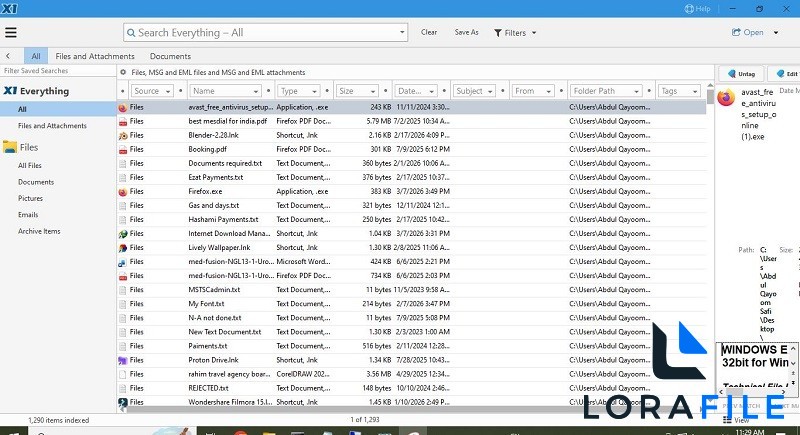Open the From column filter dropdown
This screenshot has width=800, height=435.
(x=548, y=91)
